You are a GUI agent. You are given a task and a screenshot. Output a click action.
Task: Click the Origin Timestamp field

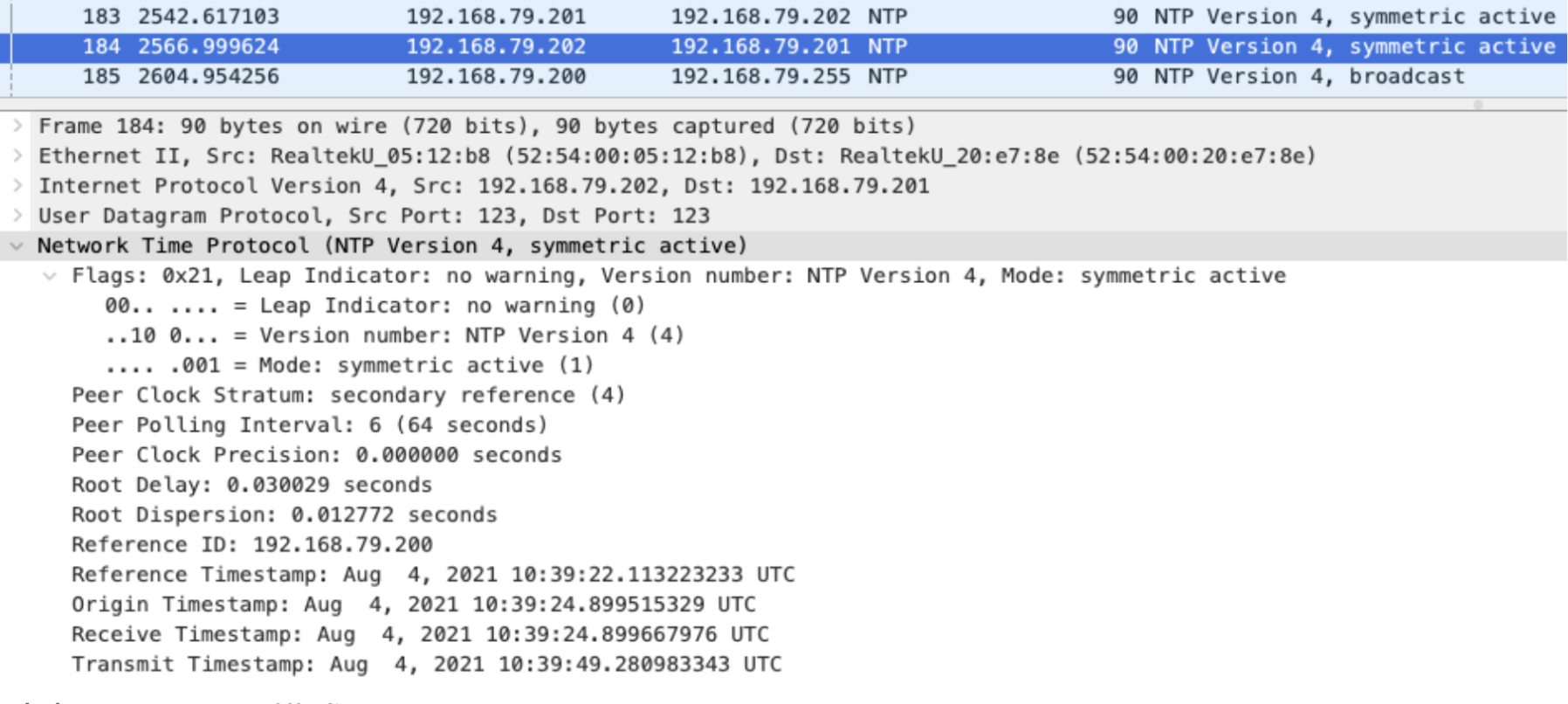point(413,604)
